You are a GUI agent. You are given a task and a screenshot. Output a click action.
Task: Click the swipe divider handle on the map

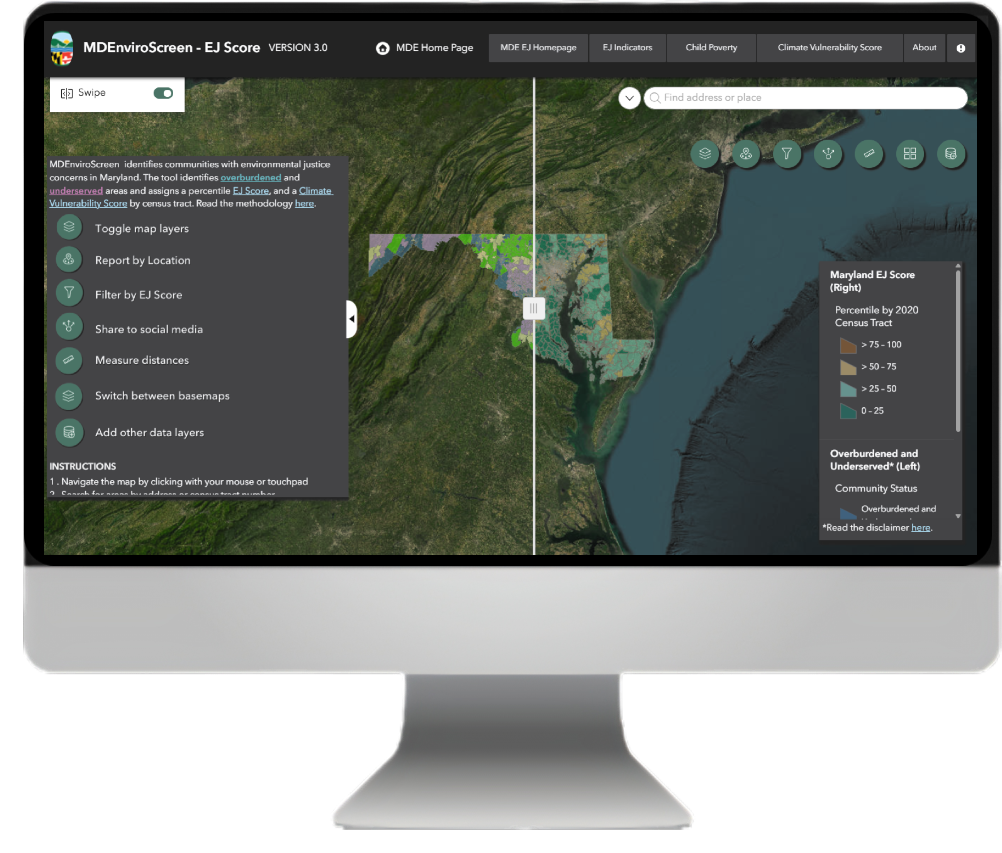pyautogui.click(x=534, y=309)
